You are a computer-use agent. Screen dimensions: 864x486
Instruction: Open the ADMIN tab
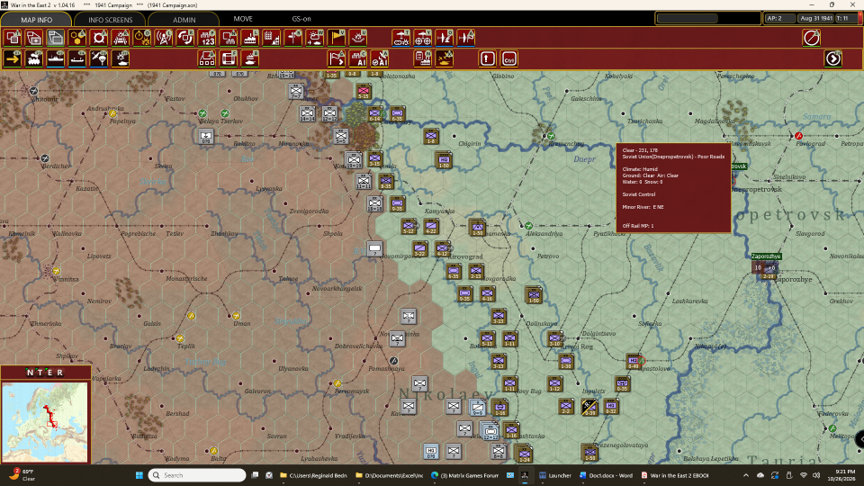184,19
